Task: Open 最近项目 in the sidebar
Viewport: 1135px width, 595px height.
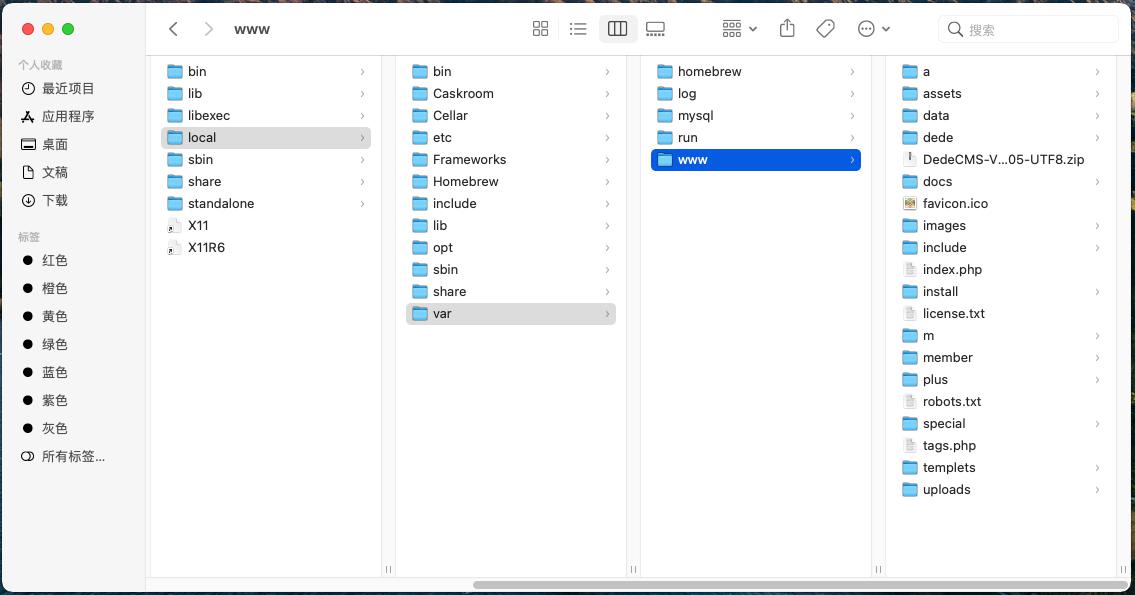Action: tap(58, 88)
